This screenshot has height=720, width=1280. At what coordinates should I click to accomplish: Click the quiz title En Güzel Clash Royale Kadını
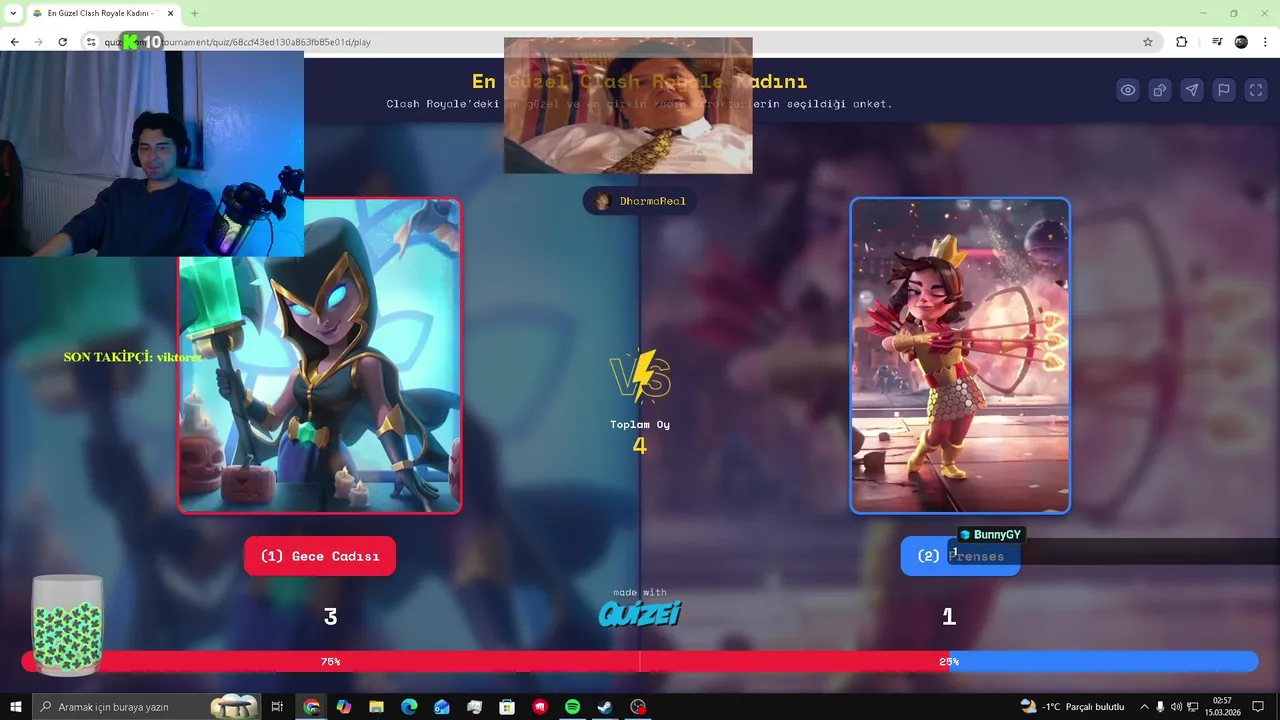(639, 82)
